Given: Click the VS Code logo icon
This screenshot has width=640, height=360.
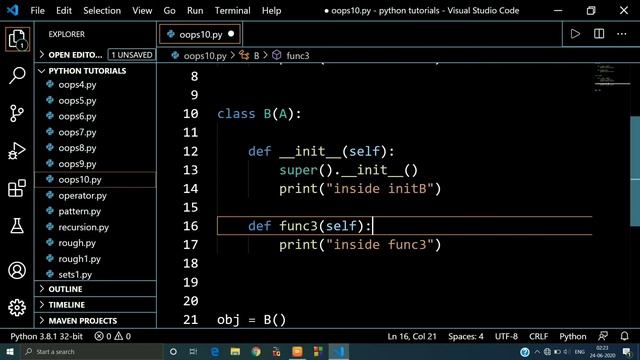Looking at the screenshot, I should tap(12, 10).
